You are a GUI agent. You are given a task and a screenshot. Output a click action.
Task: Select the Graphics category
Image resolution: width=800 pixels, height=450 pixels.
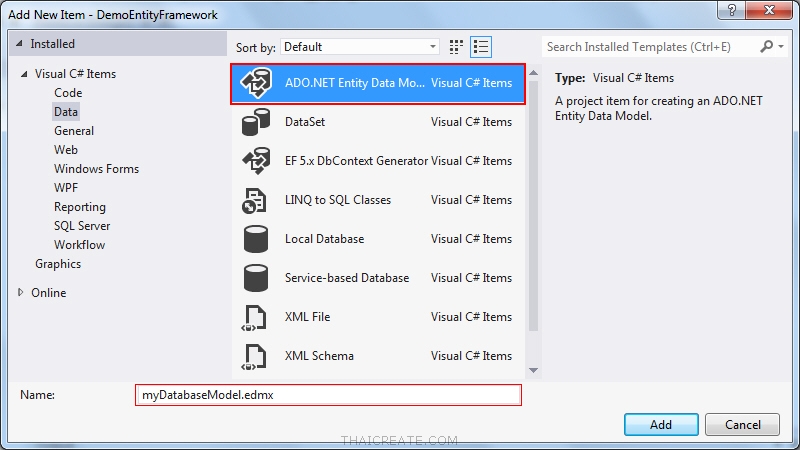[x=58, y=264]
